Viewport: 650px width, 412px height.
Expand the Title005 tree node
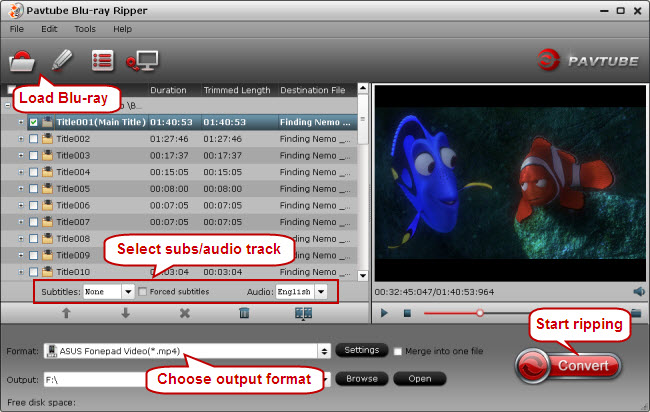(x=21, y=189)
